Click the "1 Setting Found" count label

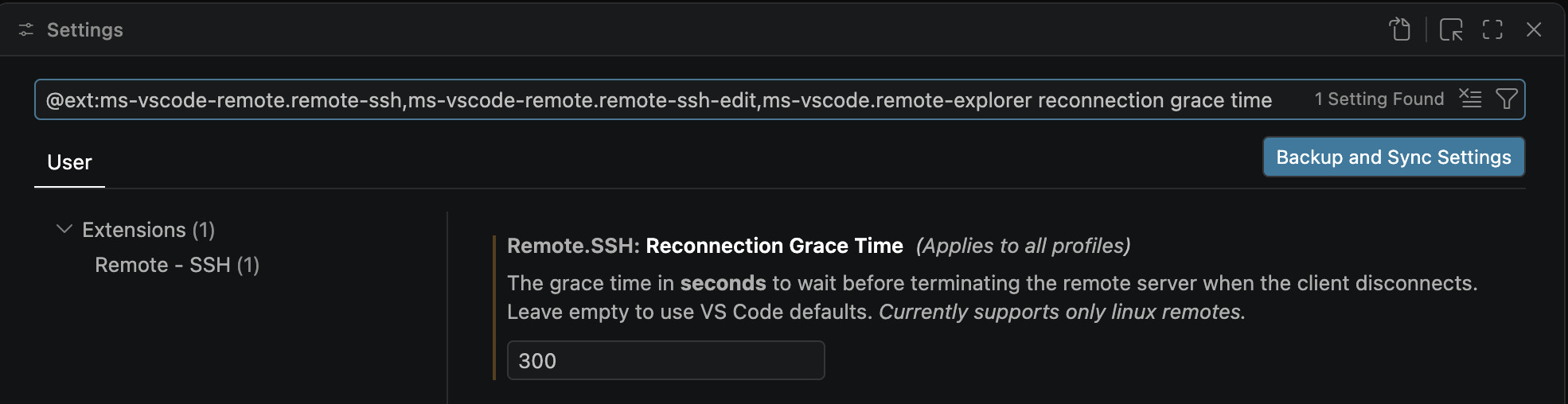point(1379,99)
